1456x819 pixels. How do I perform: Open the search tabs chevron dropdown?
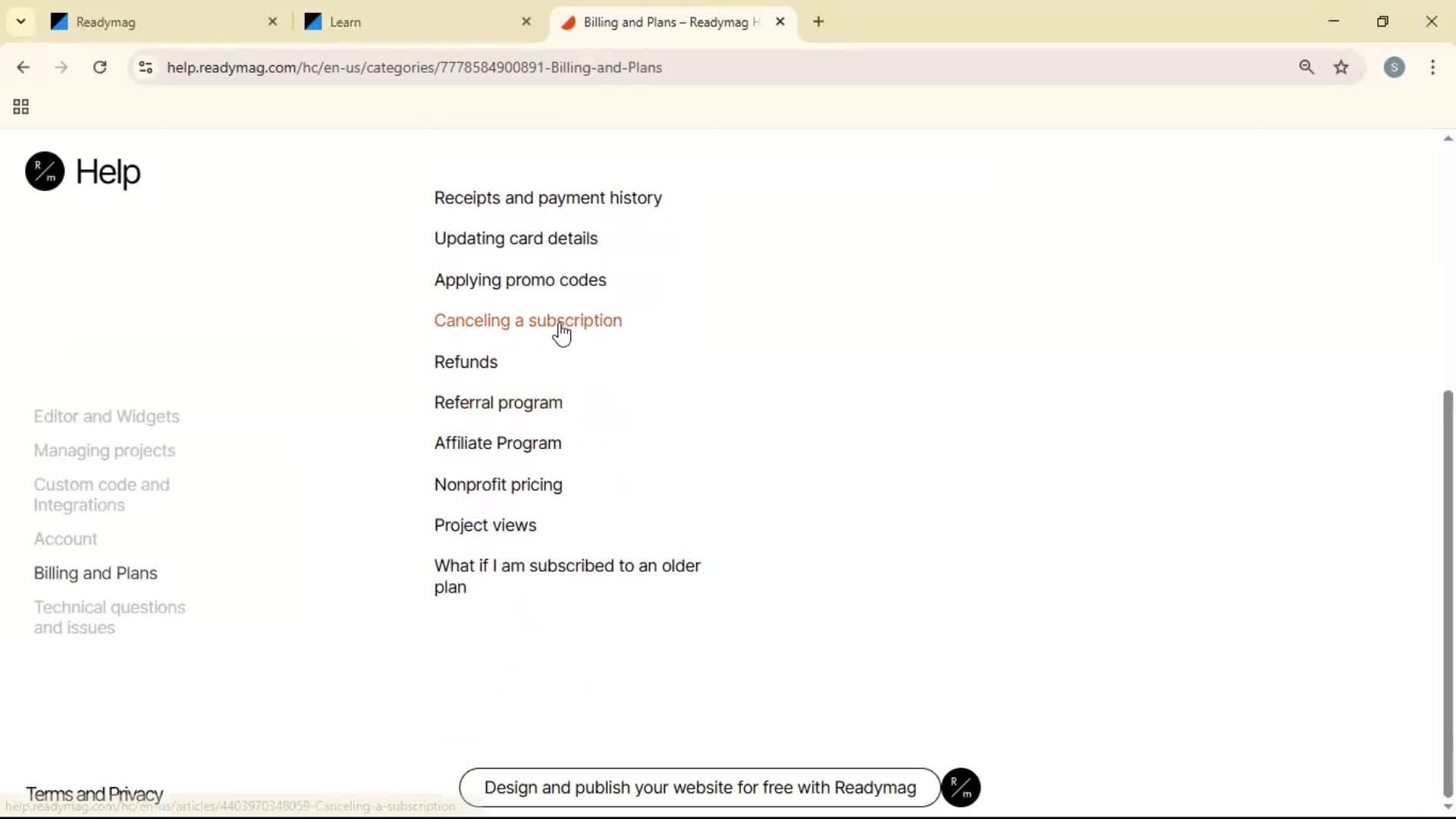click(20, 20)
